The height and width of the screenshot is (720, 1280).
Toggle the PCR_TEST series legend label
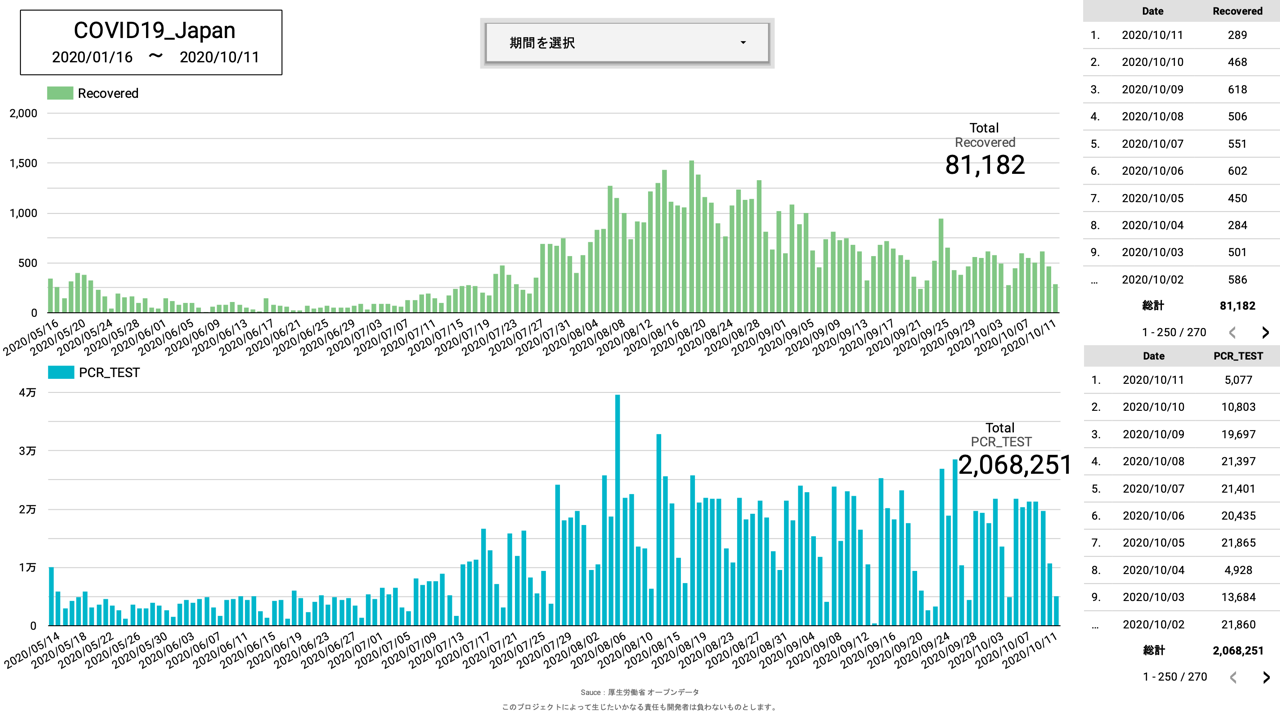[x=109, y=372]
